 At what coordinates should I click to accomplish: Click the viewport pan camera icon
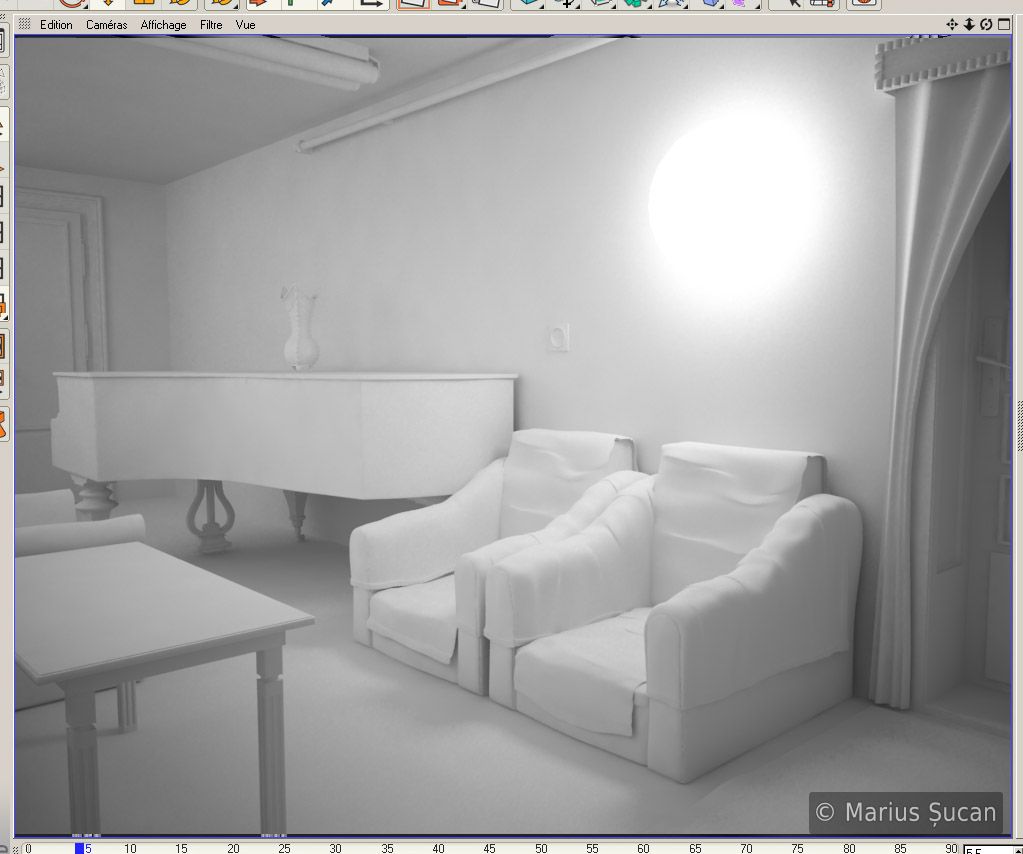tap(952, 25)
